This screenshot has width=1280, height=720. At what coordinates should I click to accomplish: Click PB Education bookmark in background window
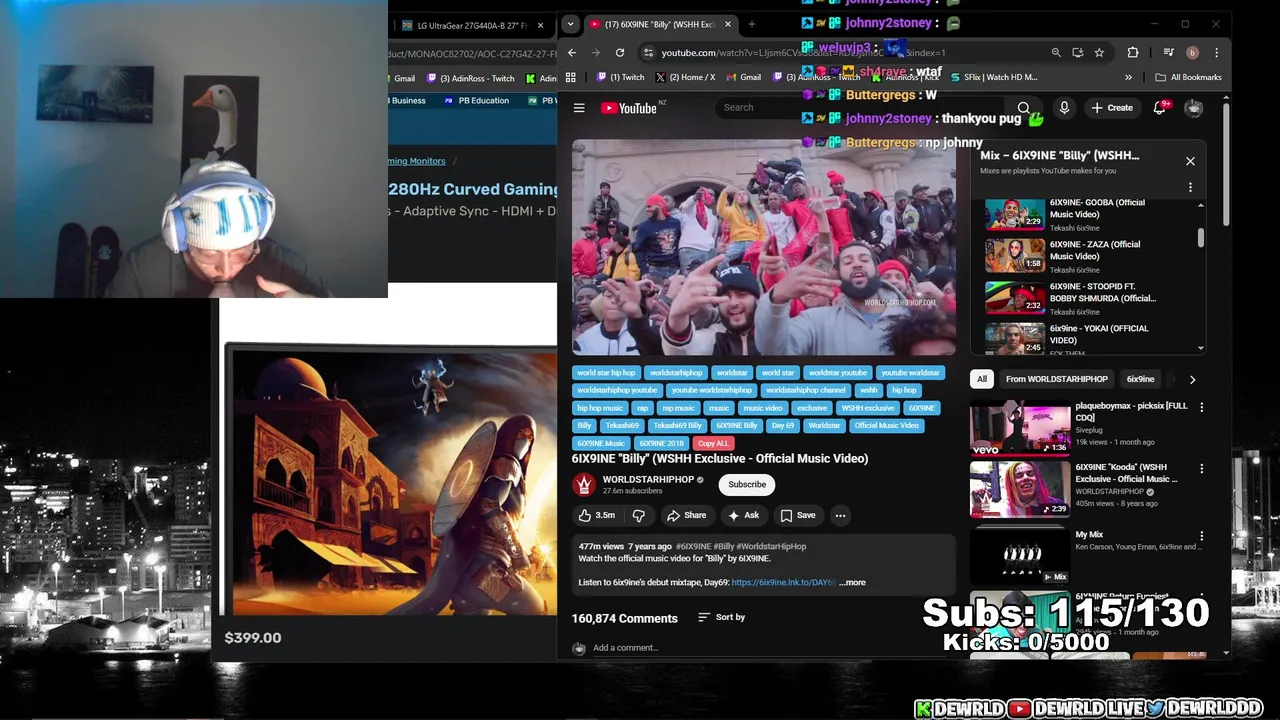click(477, 101)
